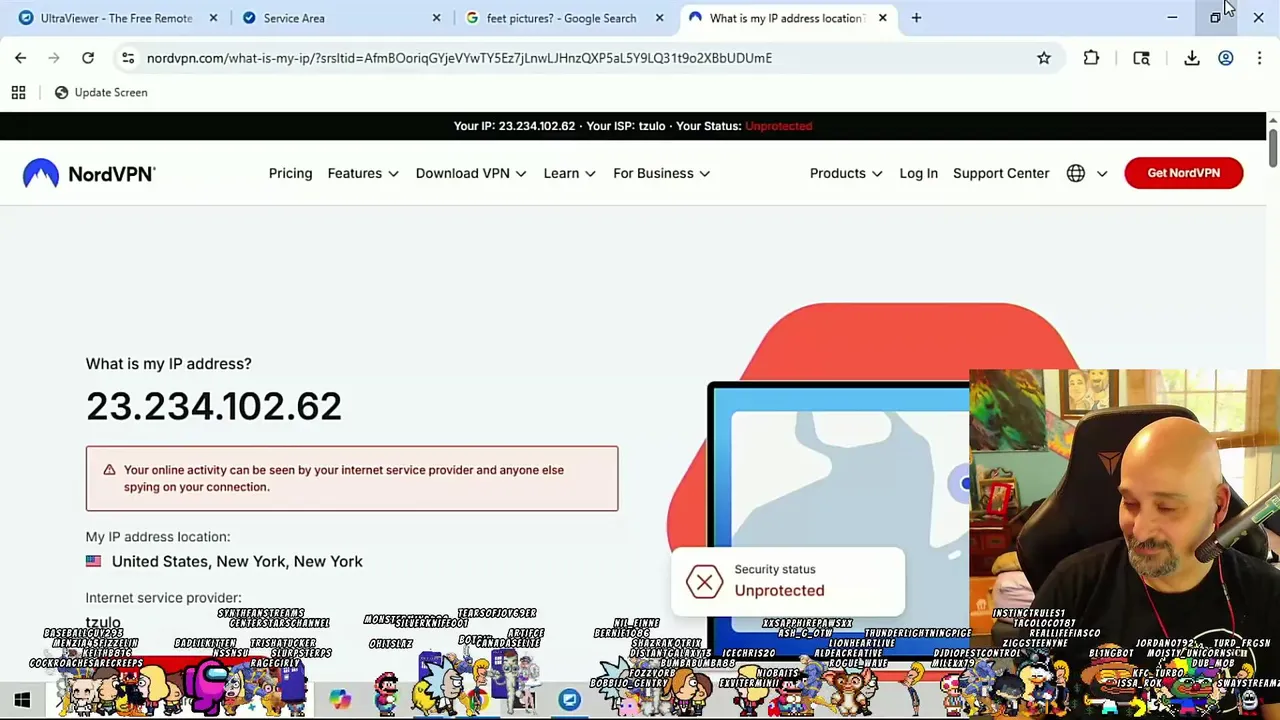Click the red X security status icon
Screen dimensions: 1280x720
click(704, 581)
